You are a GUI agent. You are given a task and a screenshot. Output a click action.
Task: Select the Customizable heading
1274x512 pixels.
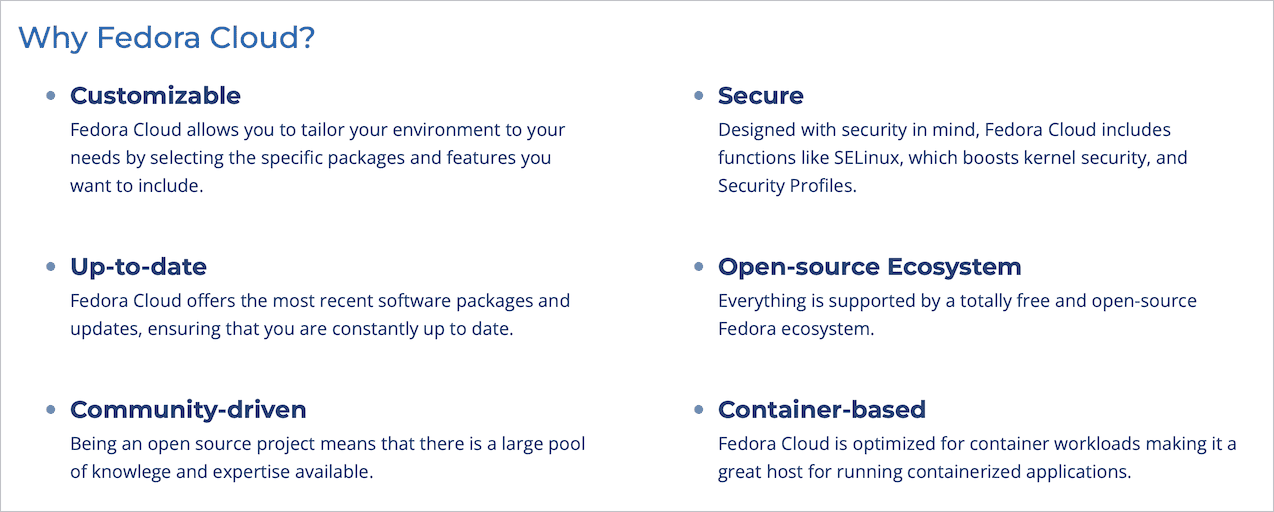[x=155, y=96]
